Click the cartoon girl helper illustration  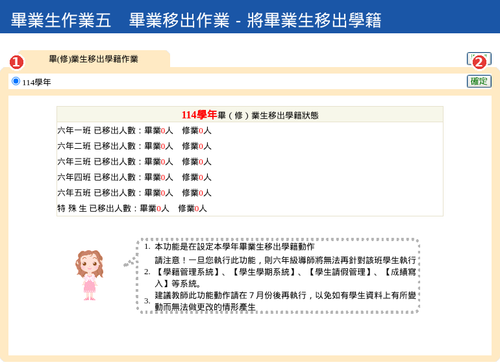pos(89,275)
